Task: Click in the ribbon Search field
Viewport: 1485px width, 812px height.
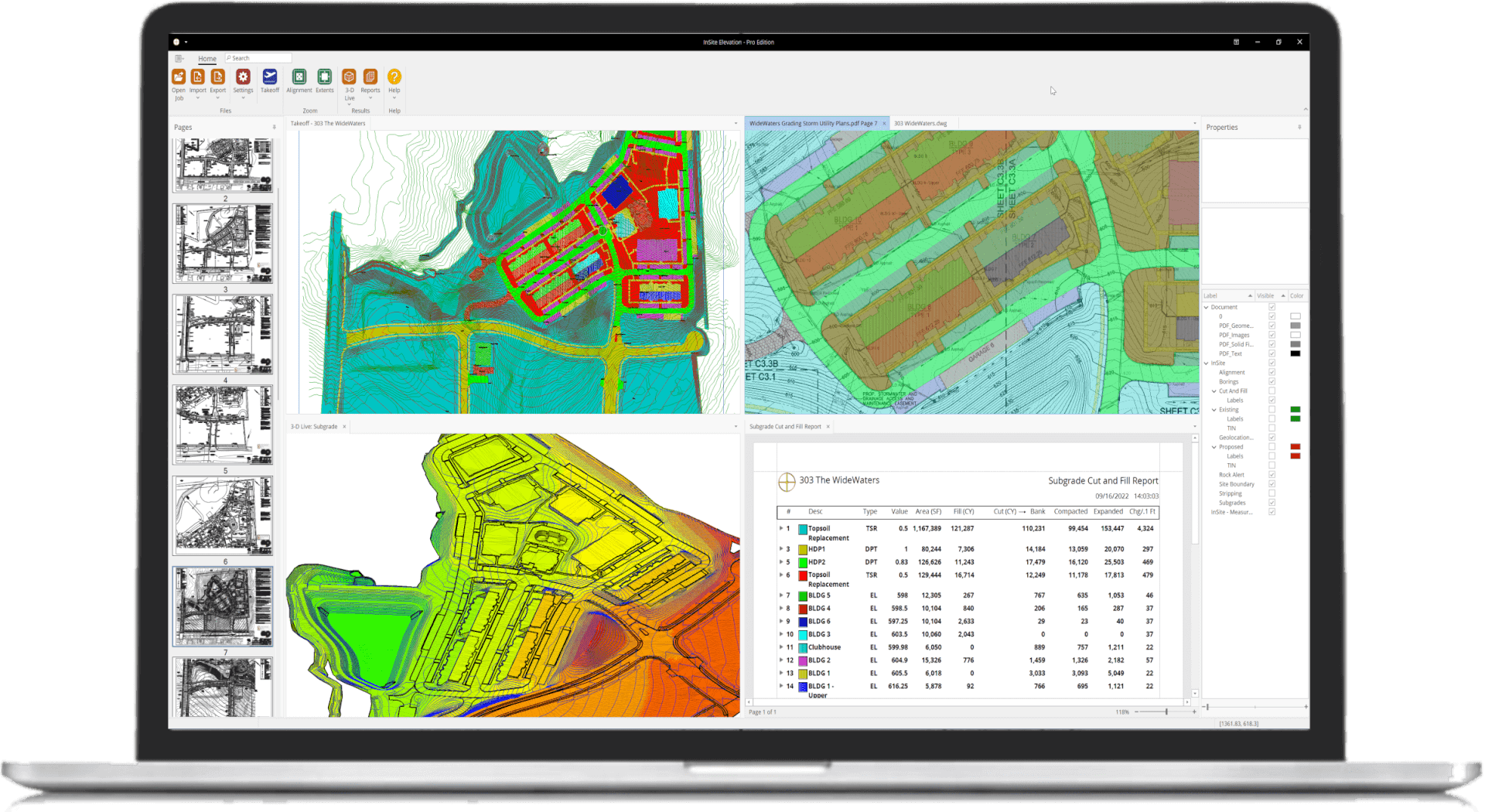Action: coord(258,59)
